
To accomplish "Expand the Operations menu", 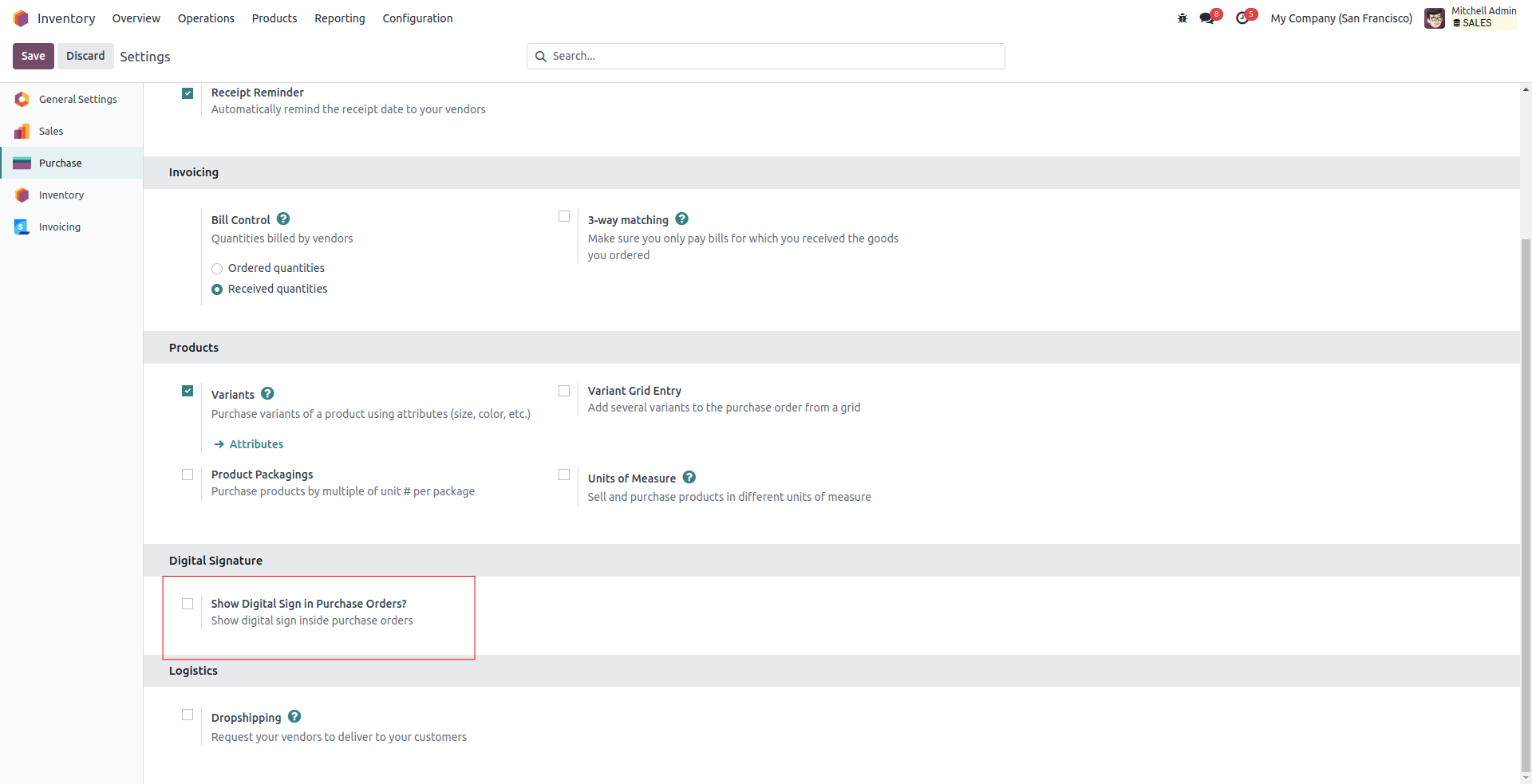I will [x=206, y=18].
